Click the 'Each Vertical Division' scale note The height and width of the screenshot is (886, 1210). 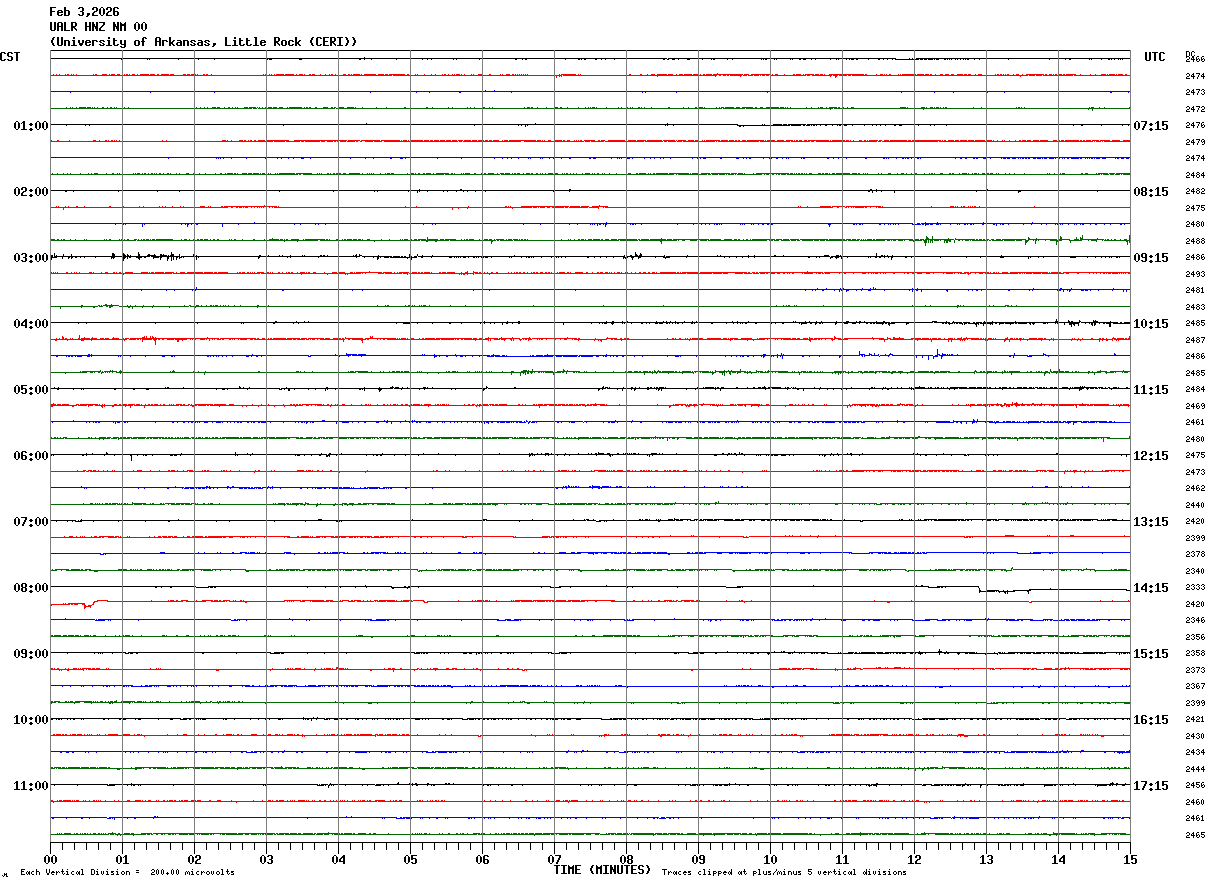pyautogui.click(x=127, y=873)
